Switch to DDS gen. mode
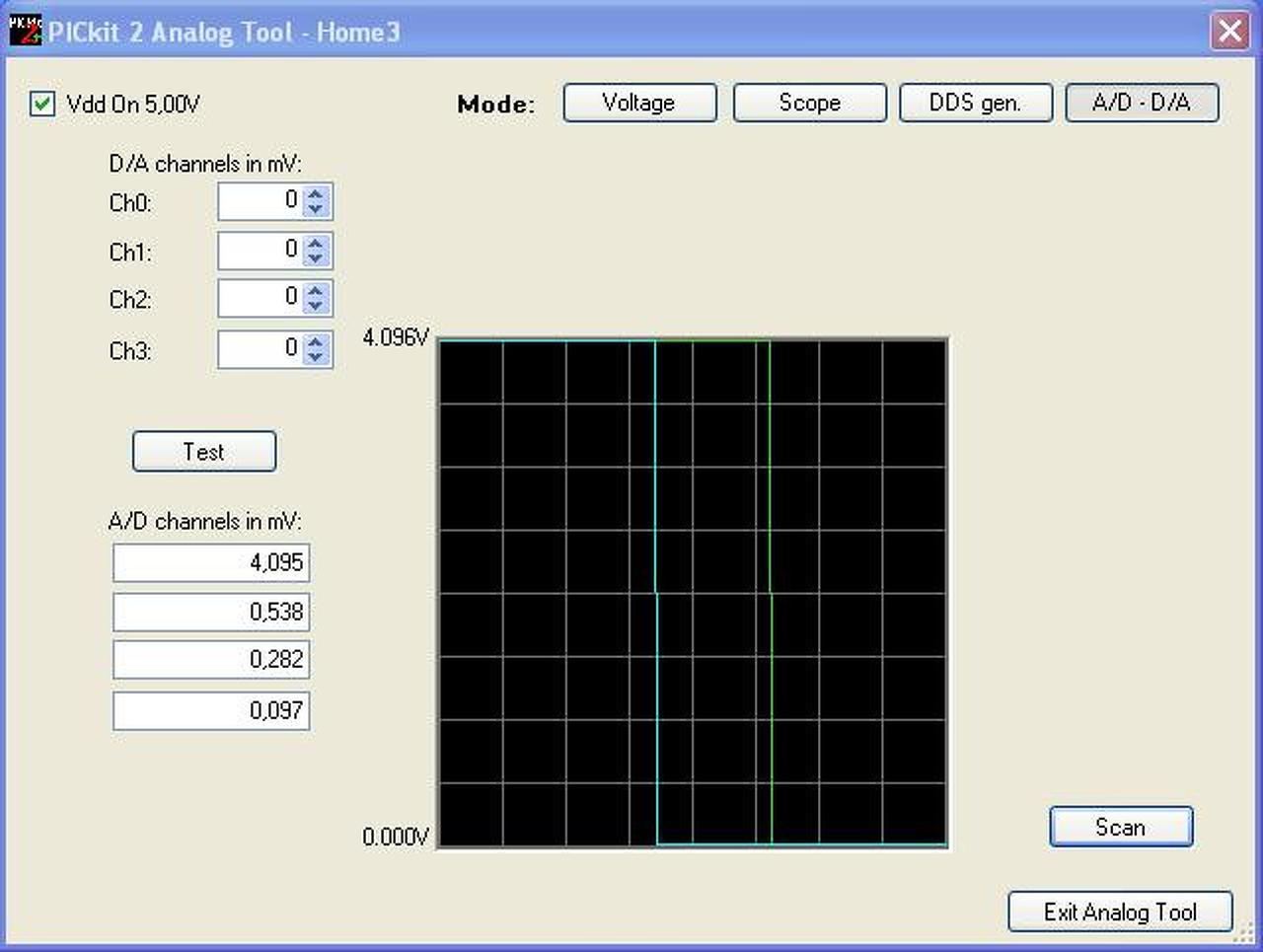Image resolution: width=1263 pixels, height=952 pixels. pos(975,103)
